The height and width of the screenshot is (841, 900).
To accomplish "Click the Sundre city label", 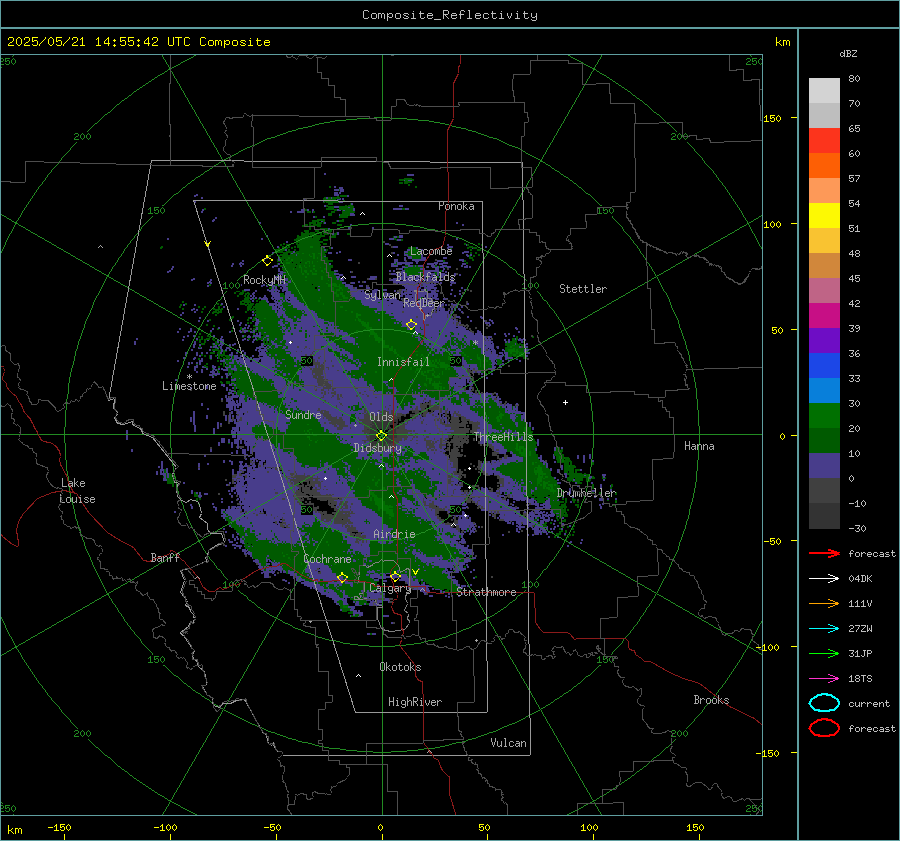I will [303, 414].
